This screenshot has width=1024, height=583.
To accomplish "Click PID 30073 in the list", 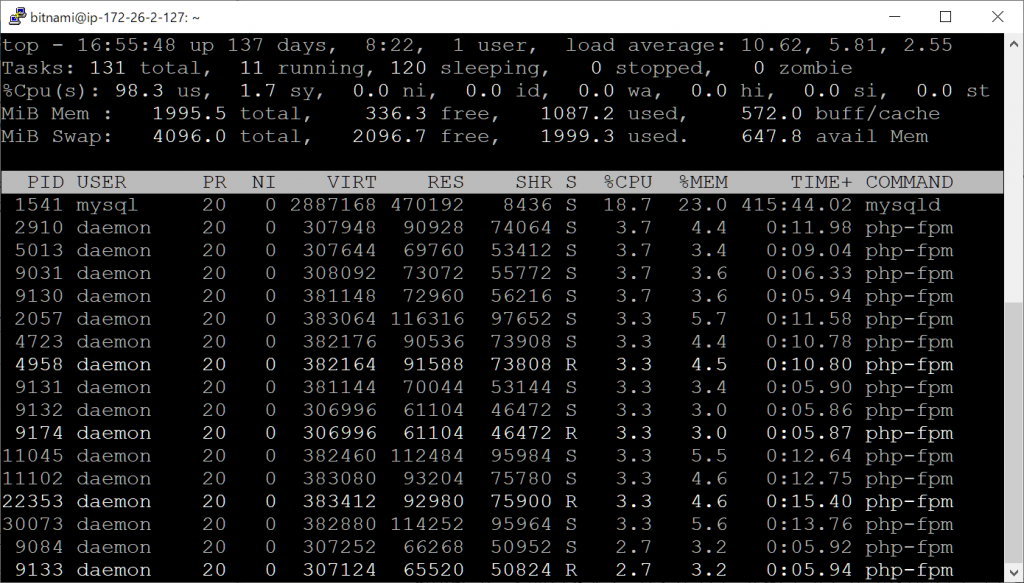I will click(x=33, y=525).
